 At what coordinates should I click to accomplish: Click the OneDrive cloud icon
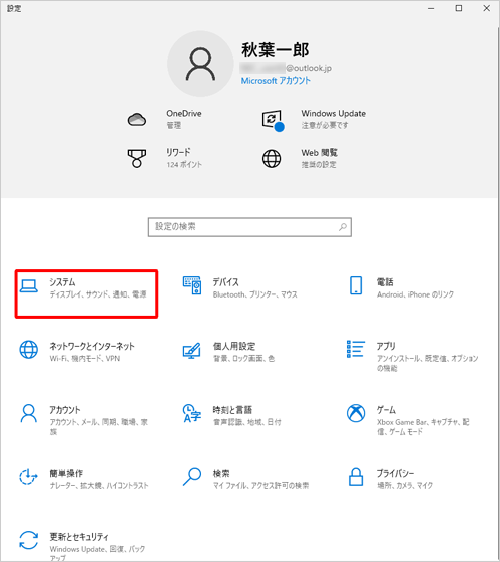pyautogui.click(x=137, y=119)
